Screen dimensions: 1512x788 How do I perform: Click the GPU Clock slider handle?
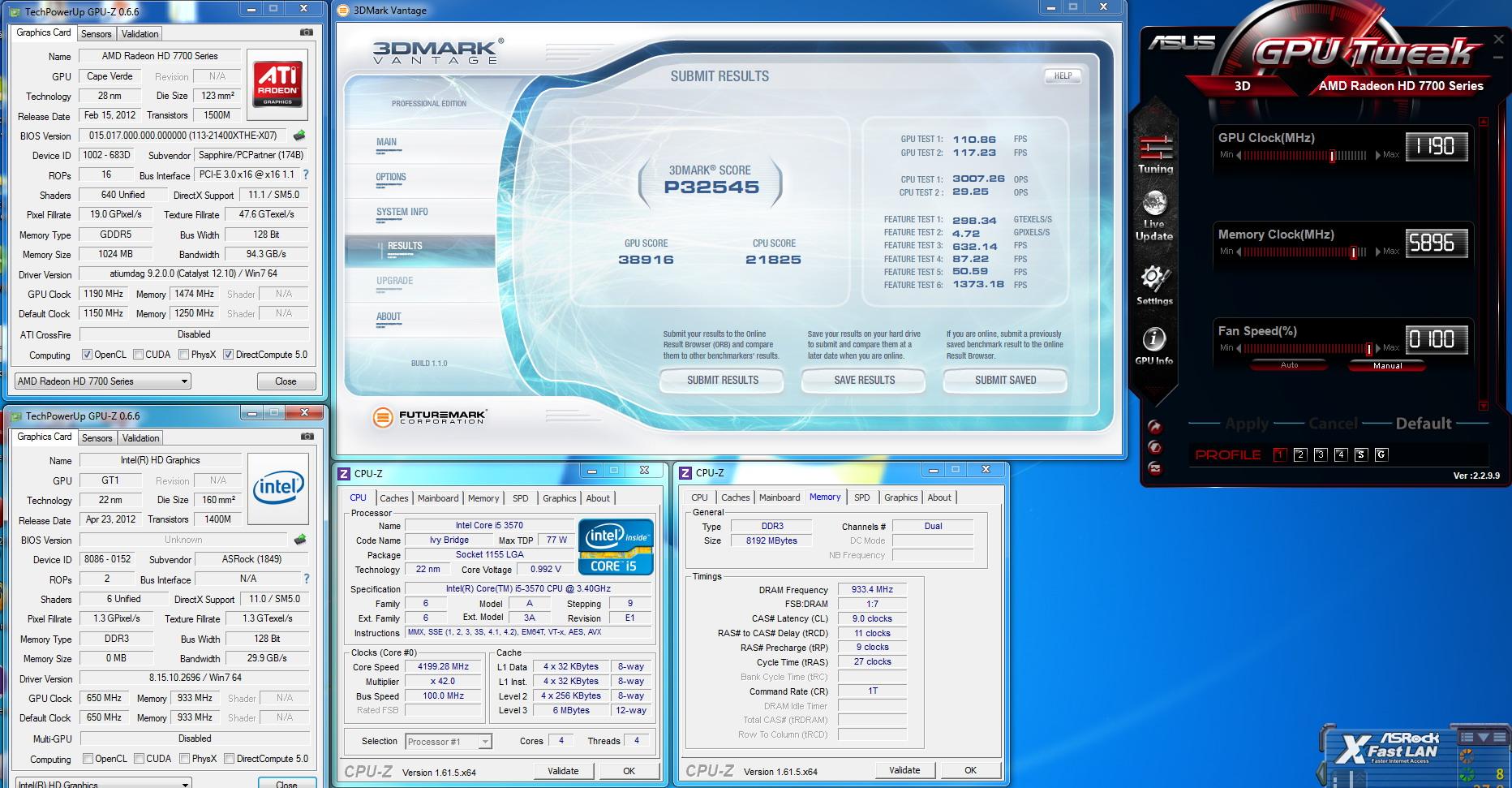click(1332, 156)
